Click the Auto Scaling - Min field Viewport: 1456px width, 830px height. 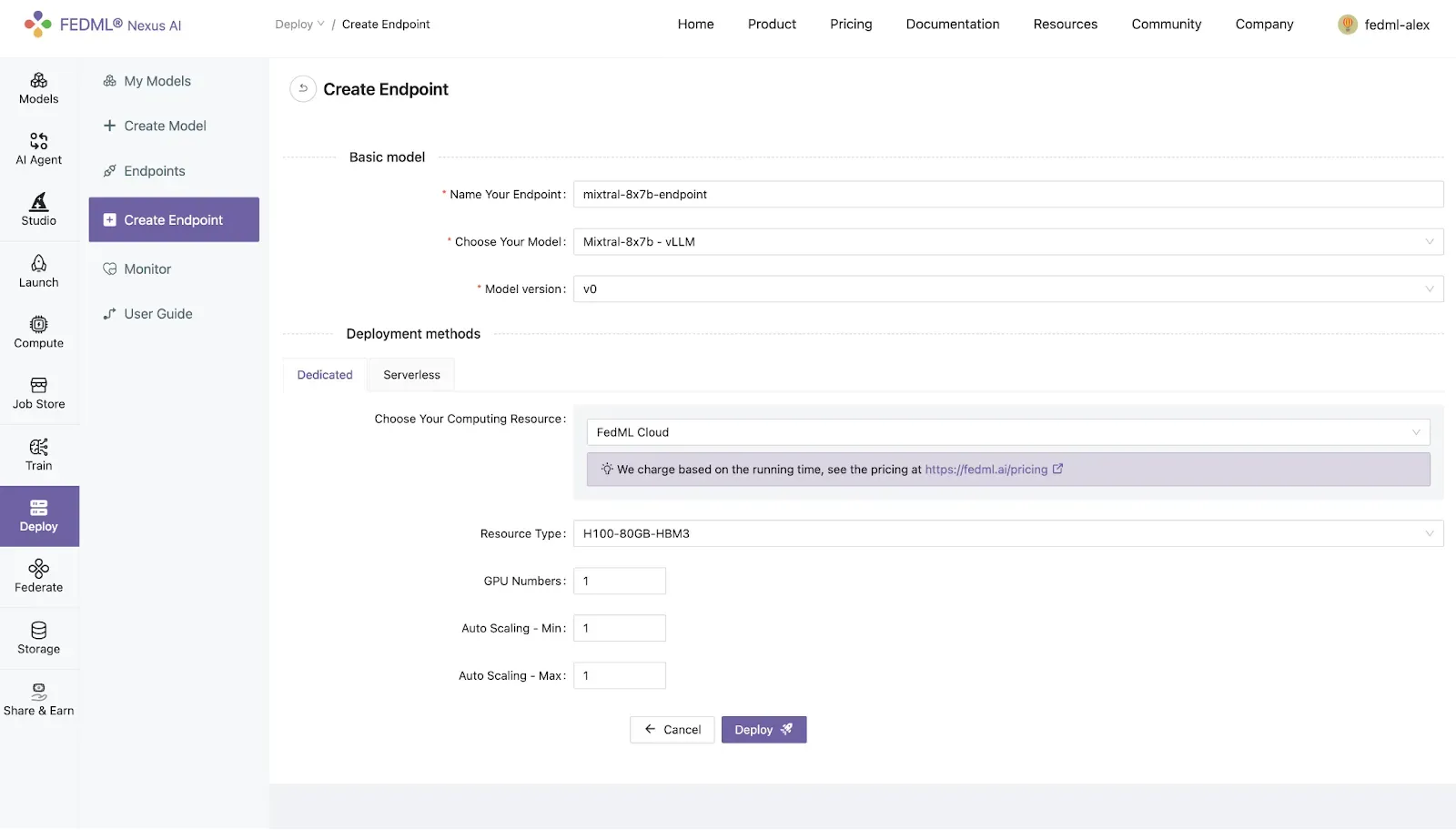tap(620, 628)
